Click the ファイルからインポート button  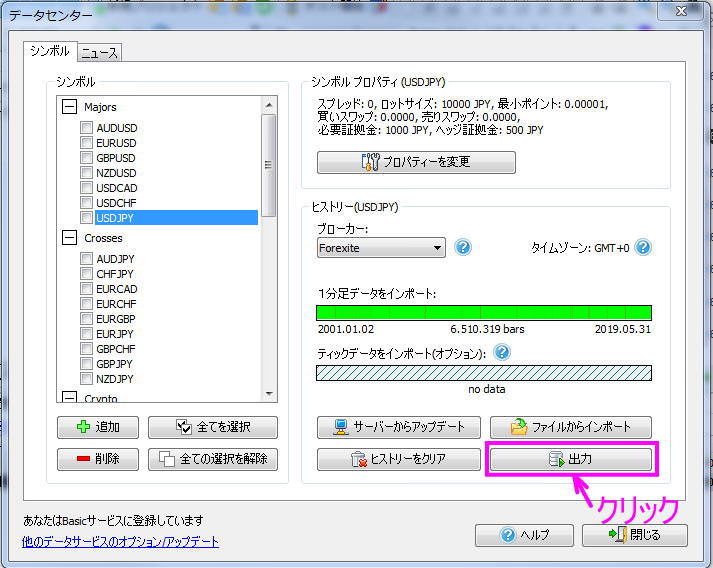point(571,427)
